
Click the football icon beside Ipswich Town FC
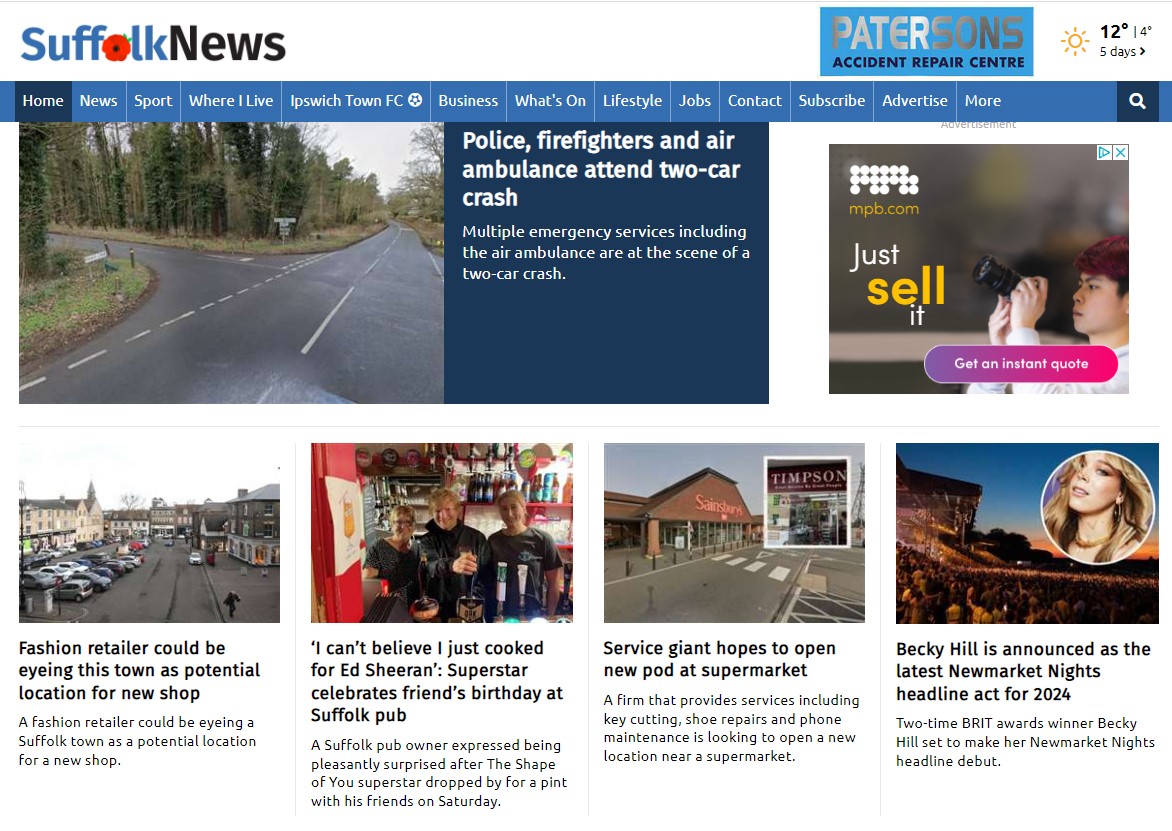click(x=415, y=100)
